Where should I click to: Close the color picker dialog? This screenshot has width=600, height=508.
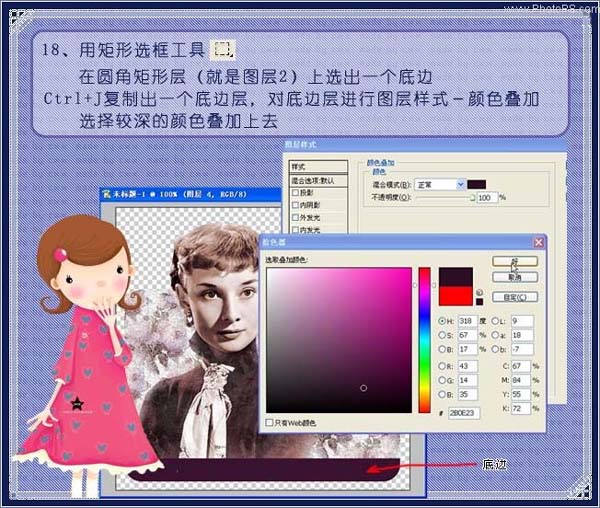click(538, 242)
